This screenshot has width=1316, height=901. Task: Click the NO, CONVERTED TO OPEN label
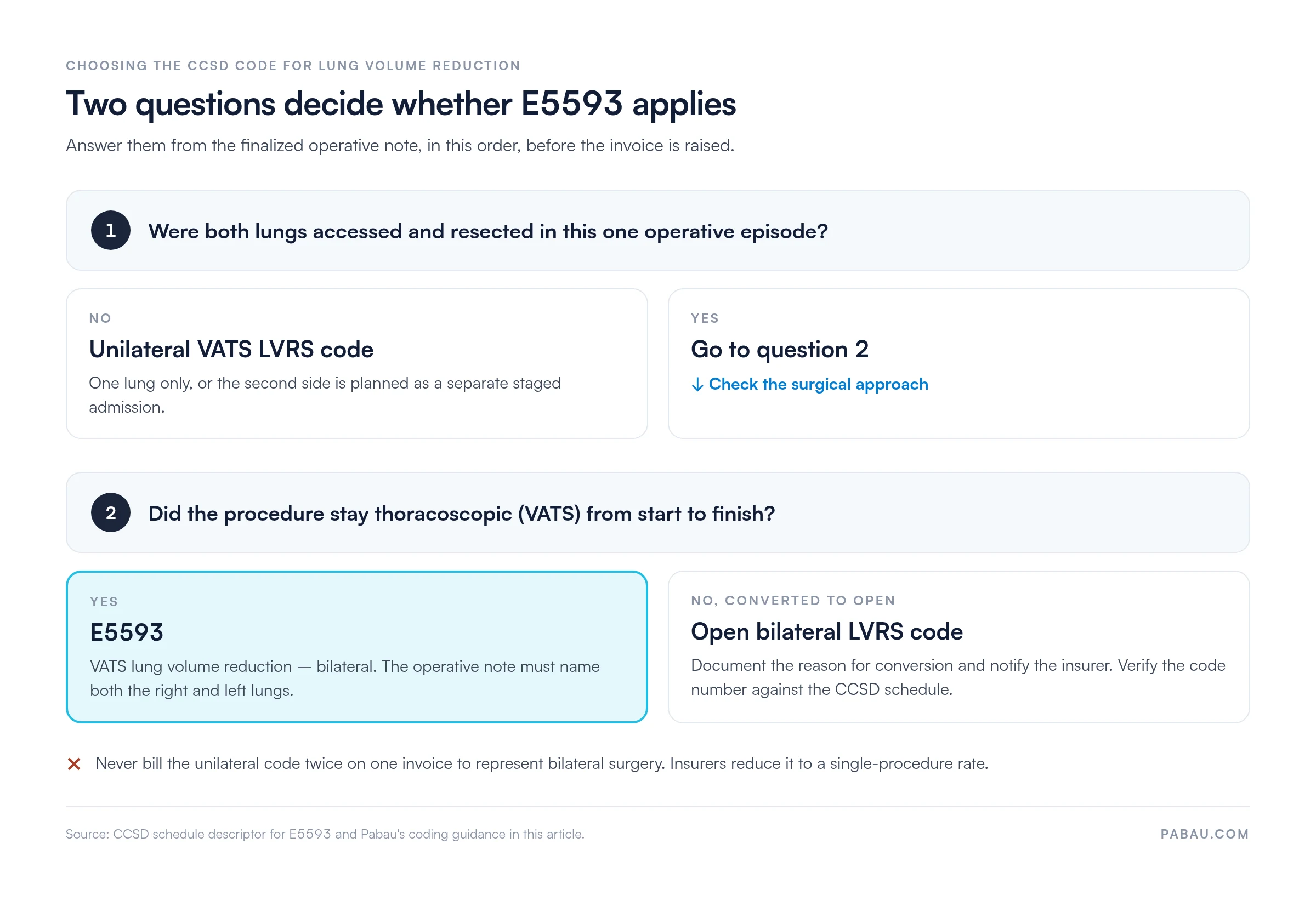793,601
